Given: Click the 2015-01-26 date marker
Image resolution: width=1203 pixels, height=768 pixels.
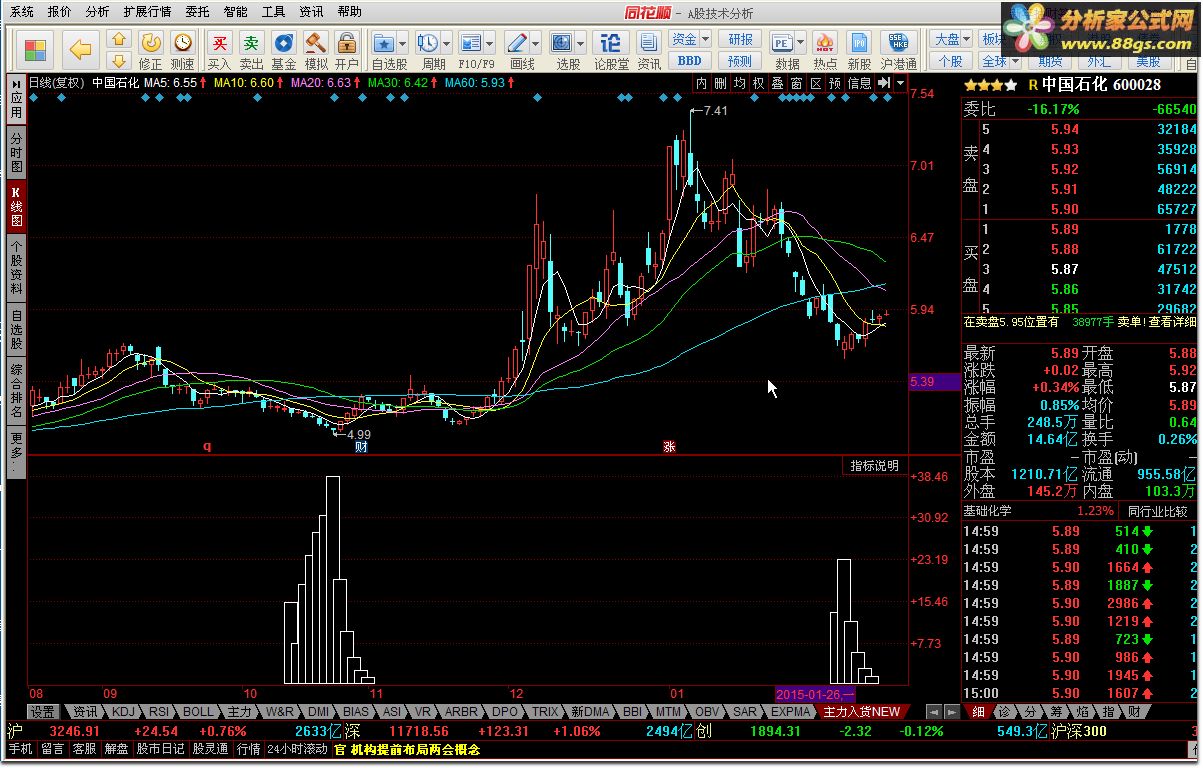Looking at the screenshot, I should pos(814,694).
